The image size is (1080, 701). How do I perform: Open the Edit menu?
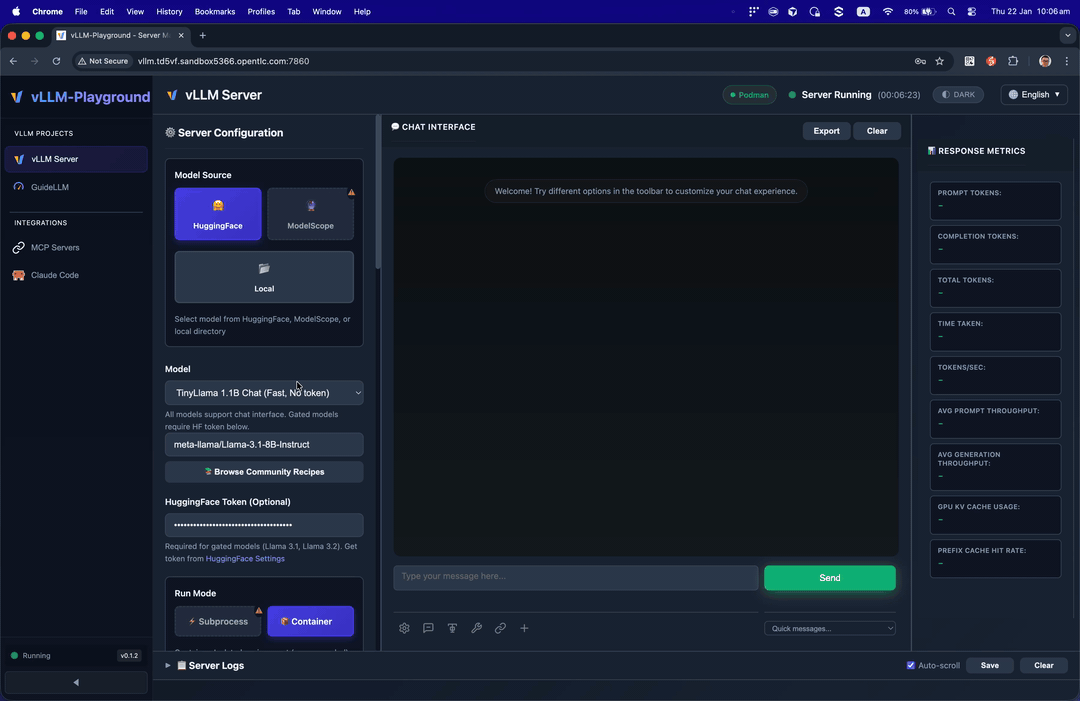coord(107,12)
